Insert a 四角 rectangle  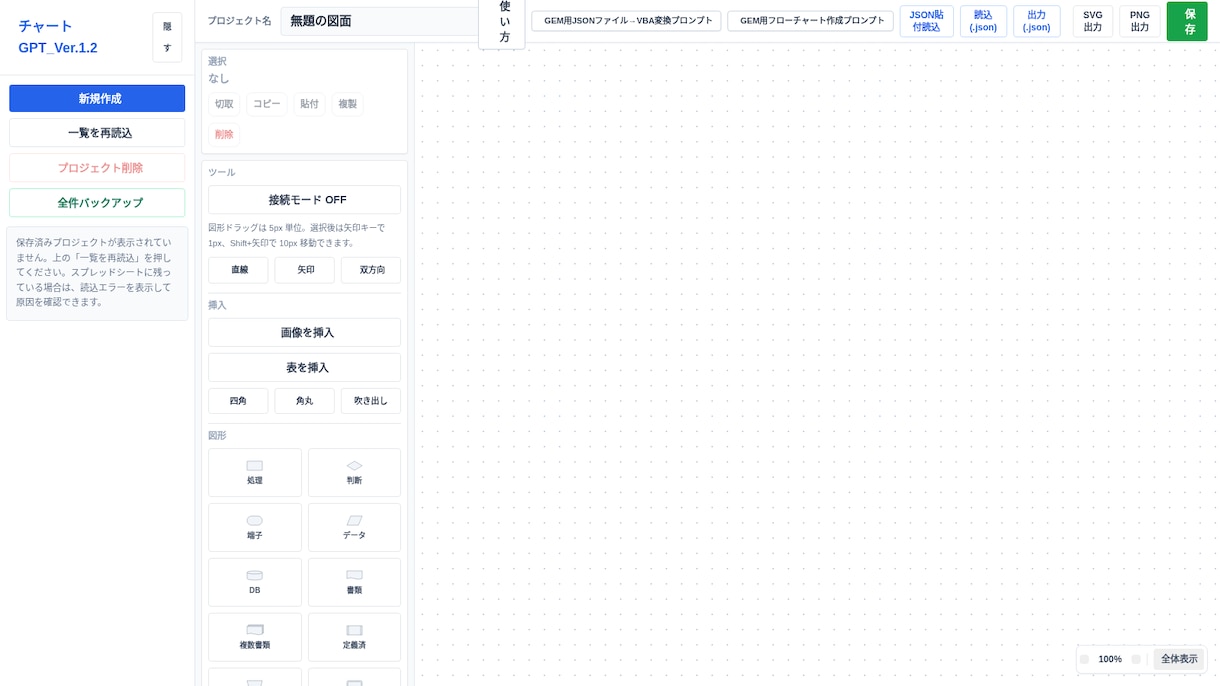click(x=238, y=401)
